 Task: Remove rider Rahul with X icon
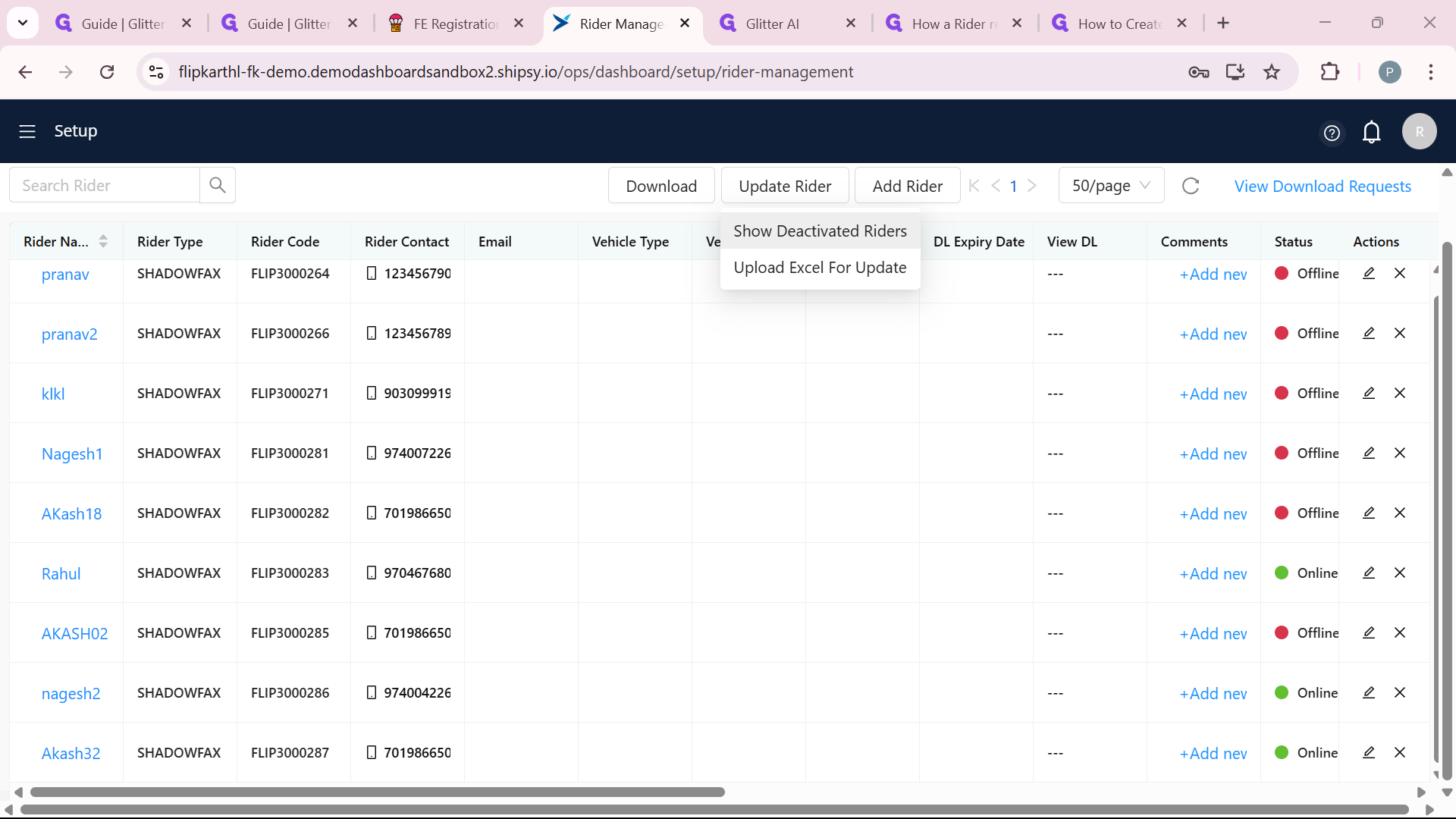click(1400, 573)
